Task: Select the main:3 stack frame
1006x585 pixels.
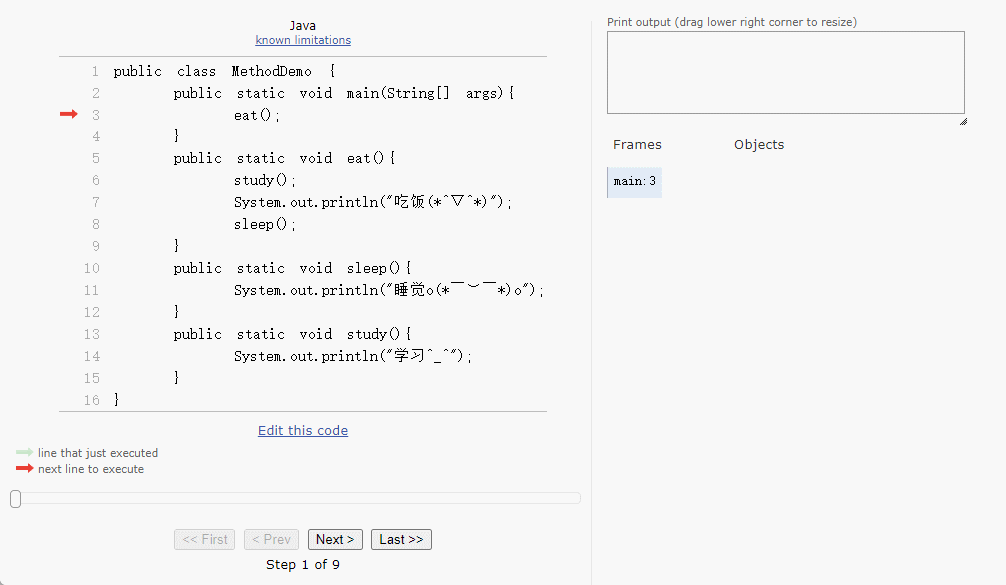Action: 635,182
